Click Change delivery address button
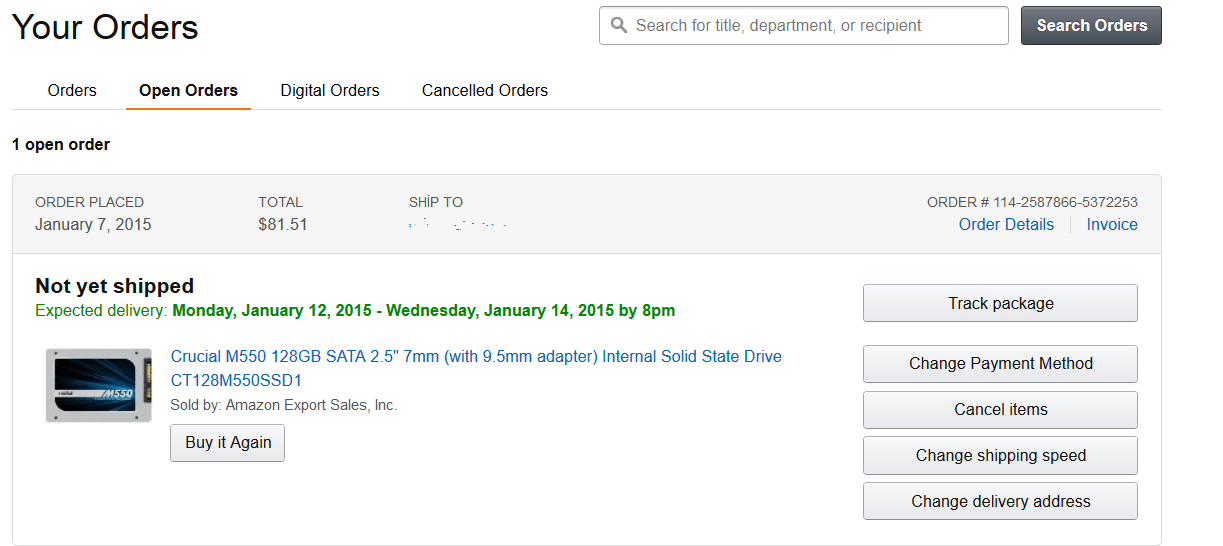This screenshot has width=1223, height=546. click(x=1000, y=502)
